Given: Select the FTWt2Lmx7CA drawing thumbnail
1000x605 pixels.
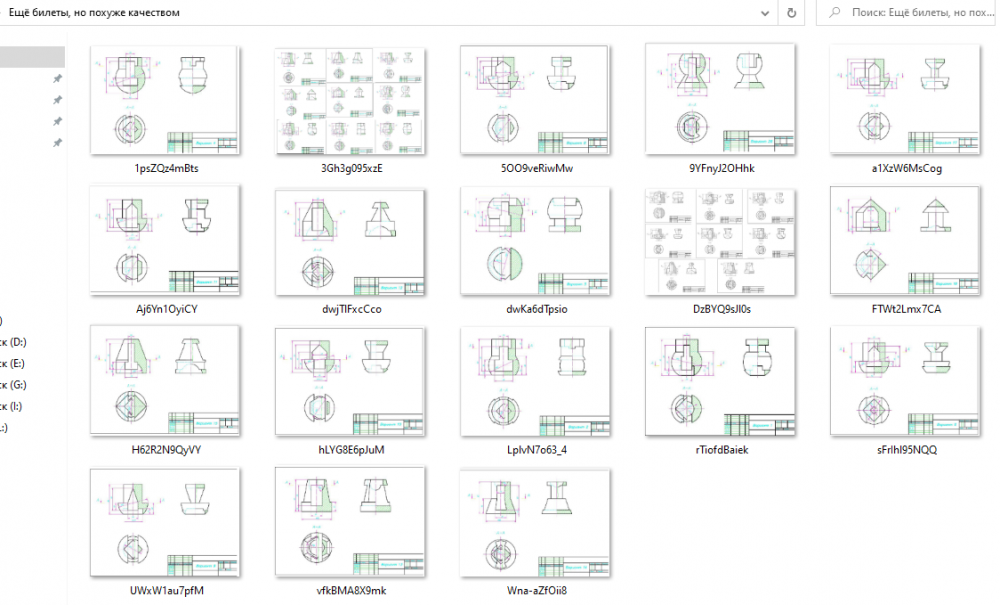Looking at the screenshot, I should click(x=906, y=240).
